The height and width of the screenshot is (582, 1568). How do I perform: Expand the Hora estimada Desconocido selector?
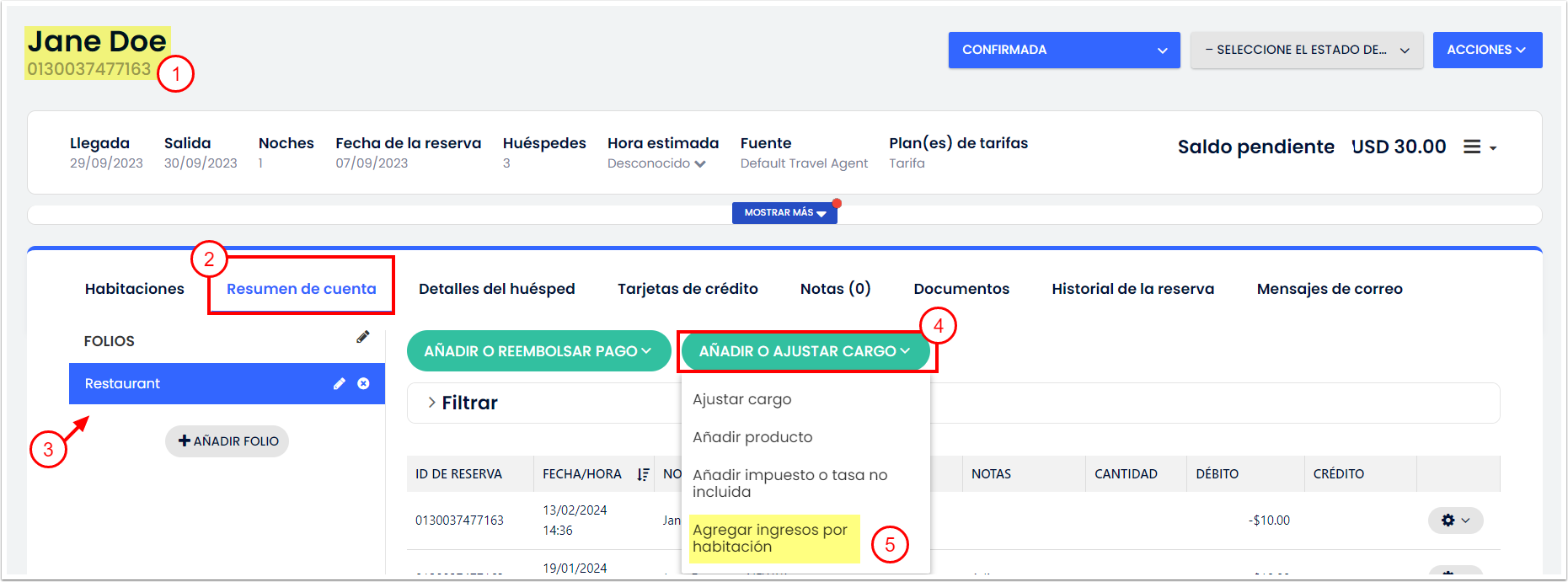[x=656, y=163]
